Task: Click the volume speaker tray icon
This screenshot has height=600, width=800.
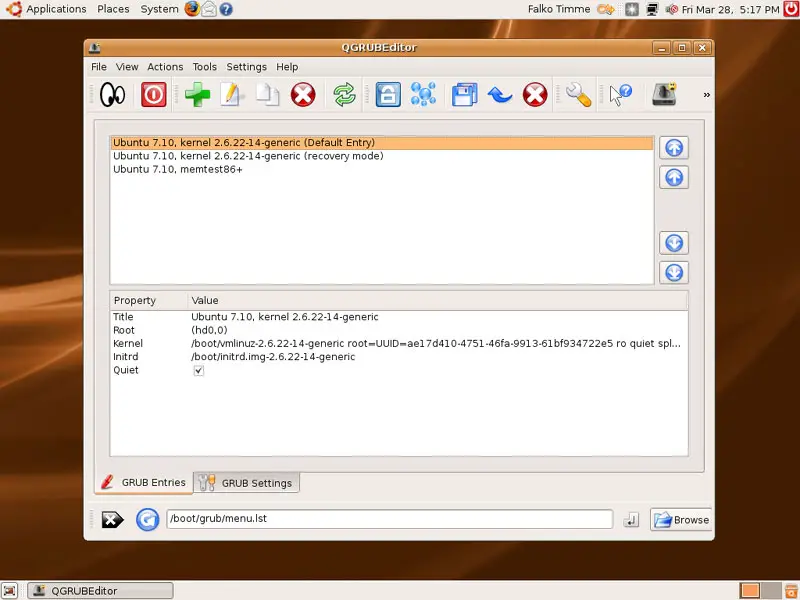Action: pos(671,9)
